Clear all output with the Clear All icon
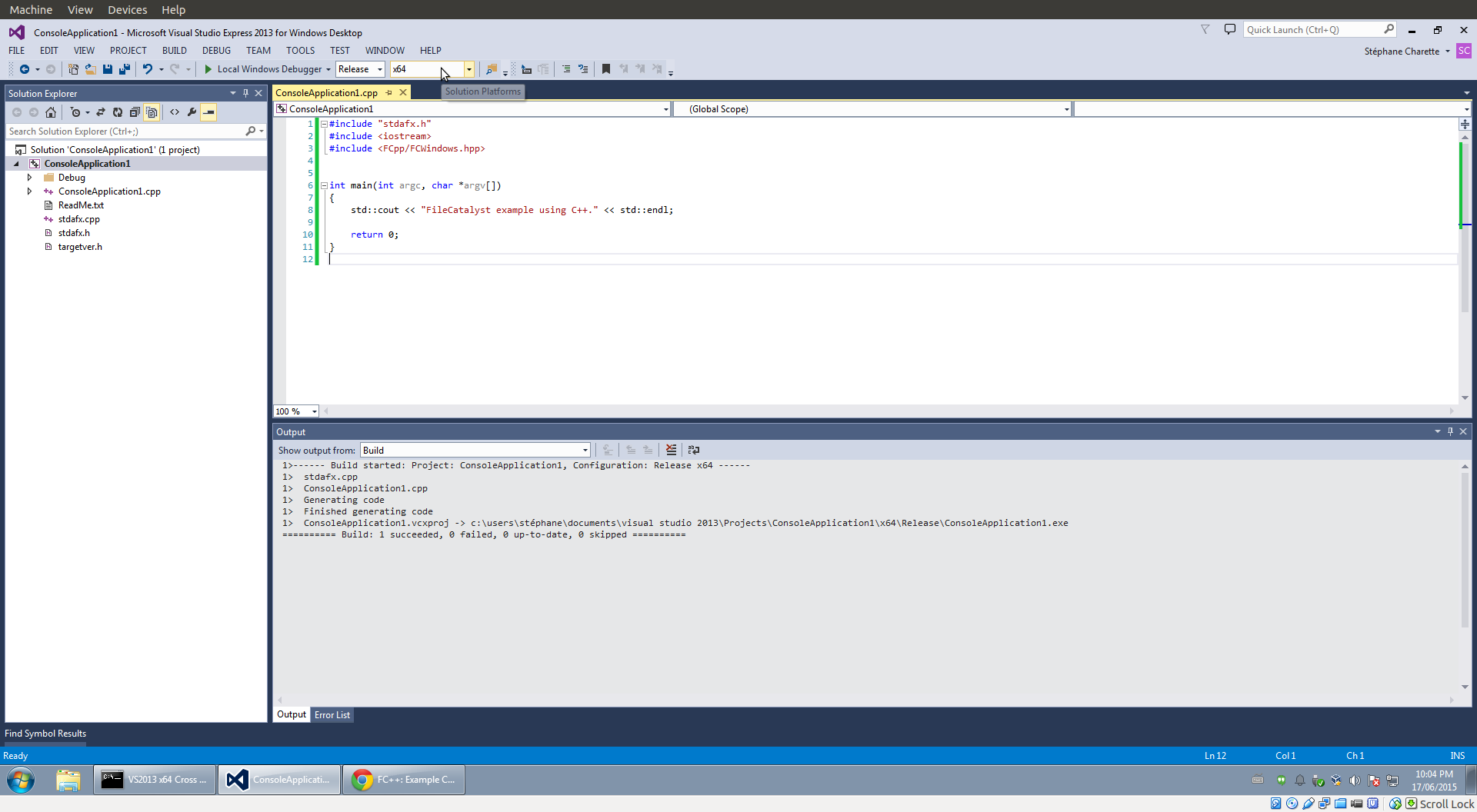1477x812 pixels. pyautogui.click(x=671, y=450)
